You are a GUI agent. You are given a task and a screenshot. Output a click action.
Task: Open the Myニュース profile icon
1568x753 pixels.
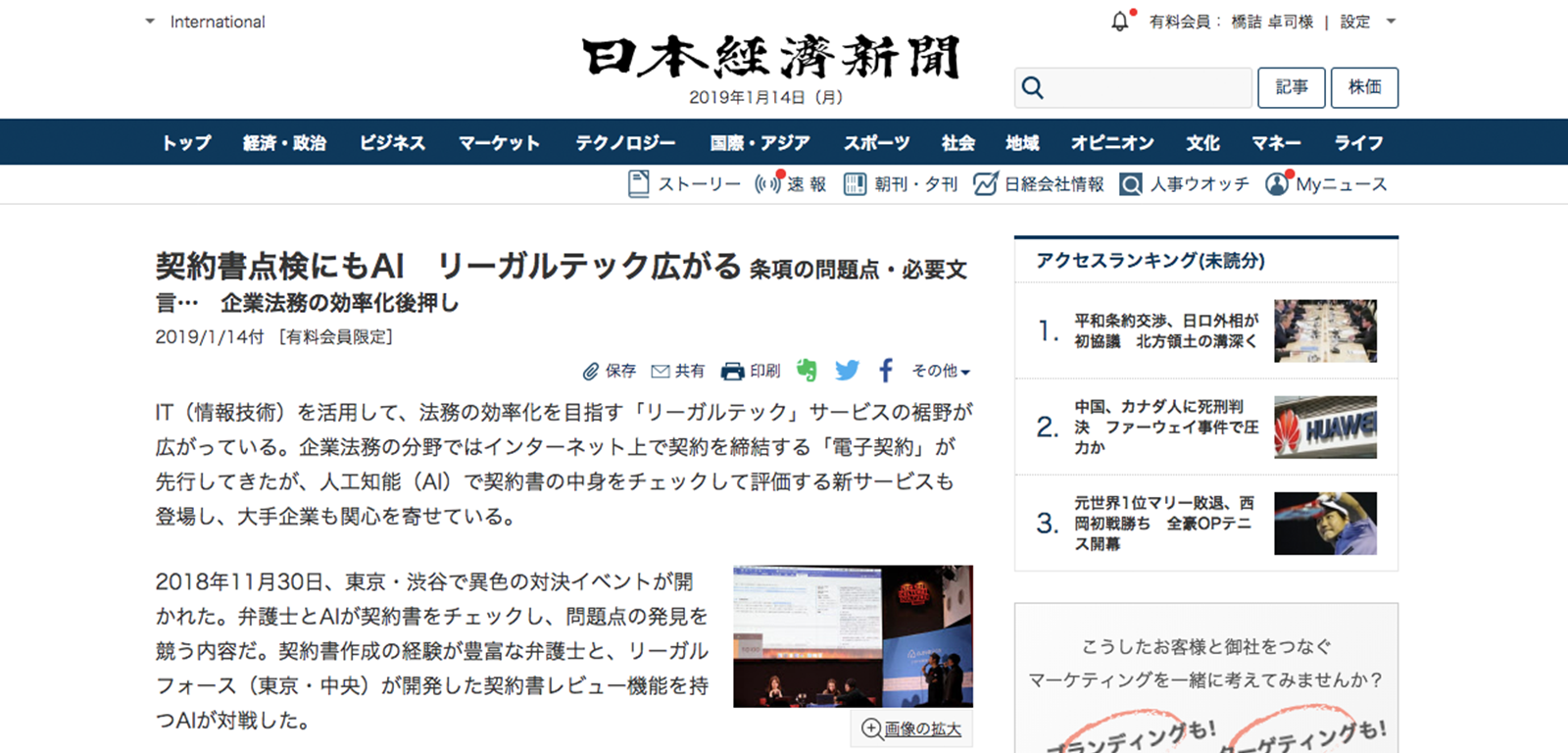point(1277,183)
